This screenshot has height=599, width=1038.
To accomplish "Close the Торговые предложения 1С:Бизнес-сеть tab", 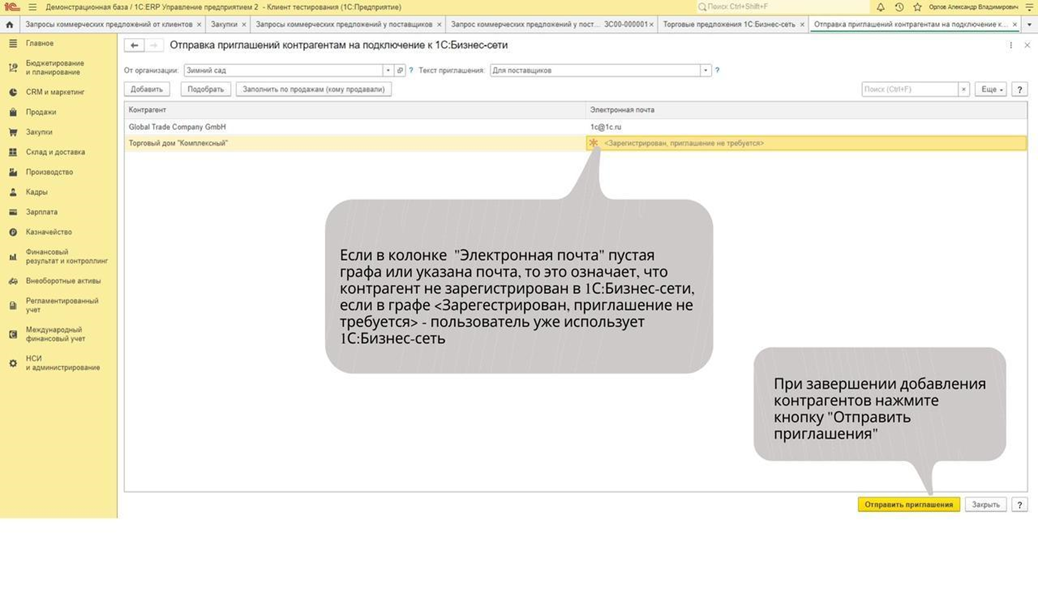I will [x=802, y=24].
